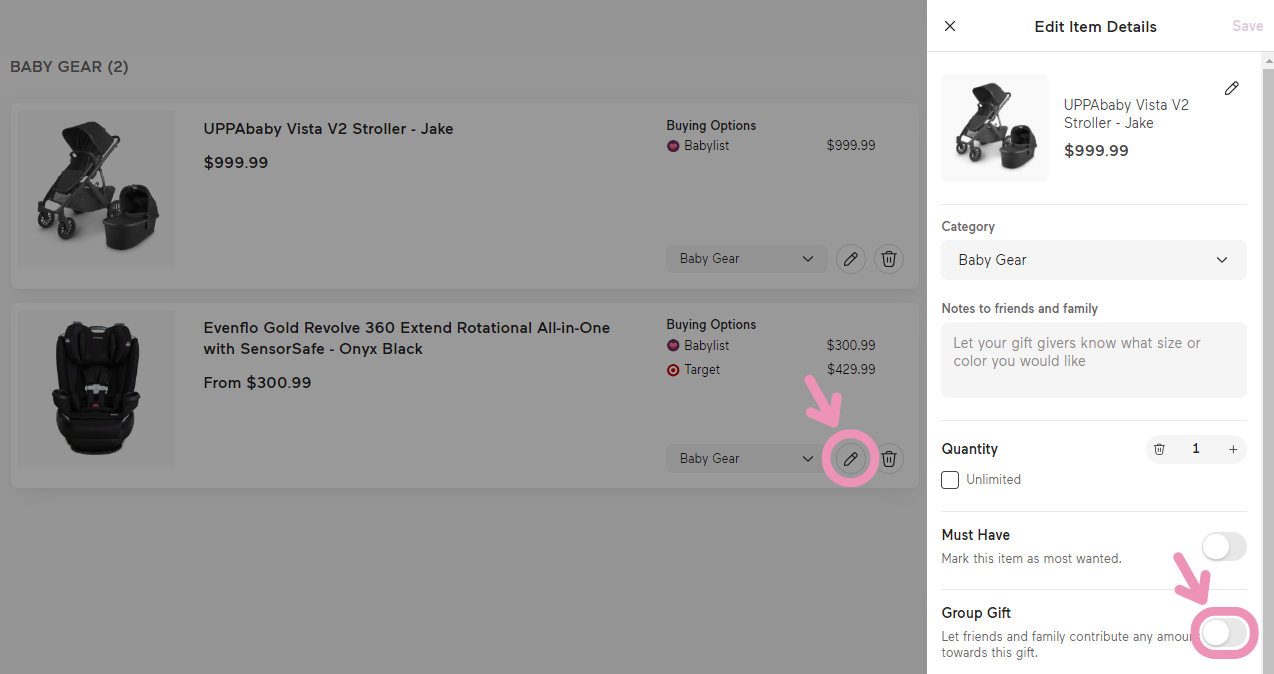Open the Evenflo car seat's category dropdown

747,459
